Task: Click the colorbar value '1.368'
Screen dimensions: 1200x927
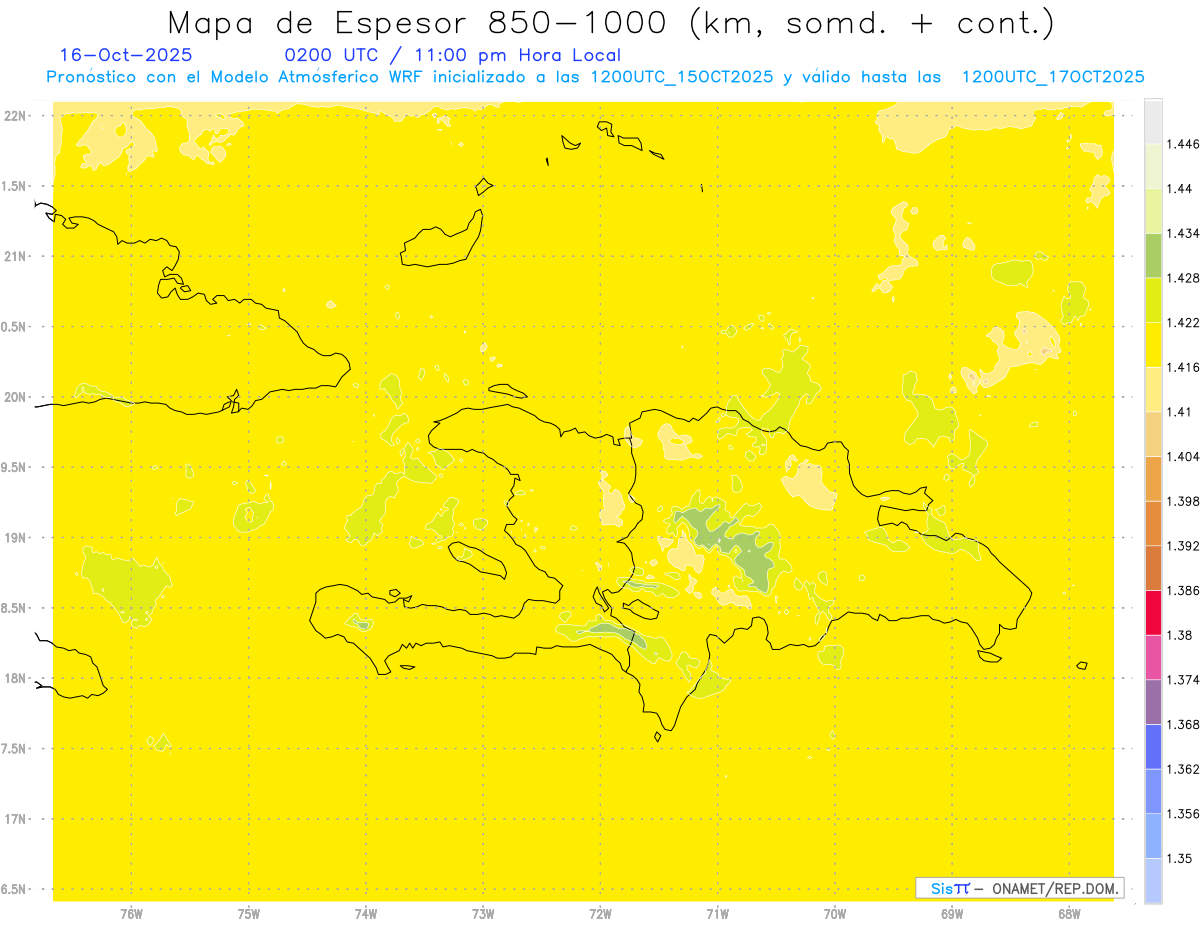Action: pyautogui.click(x=1183, y=724)
